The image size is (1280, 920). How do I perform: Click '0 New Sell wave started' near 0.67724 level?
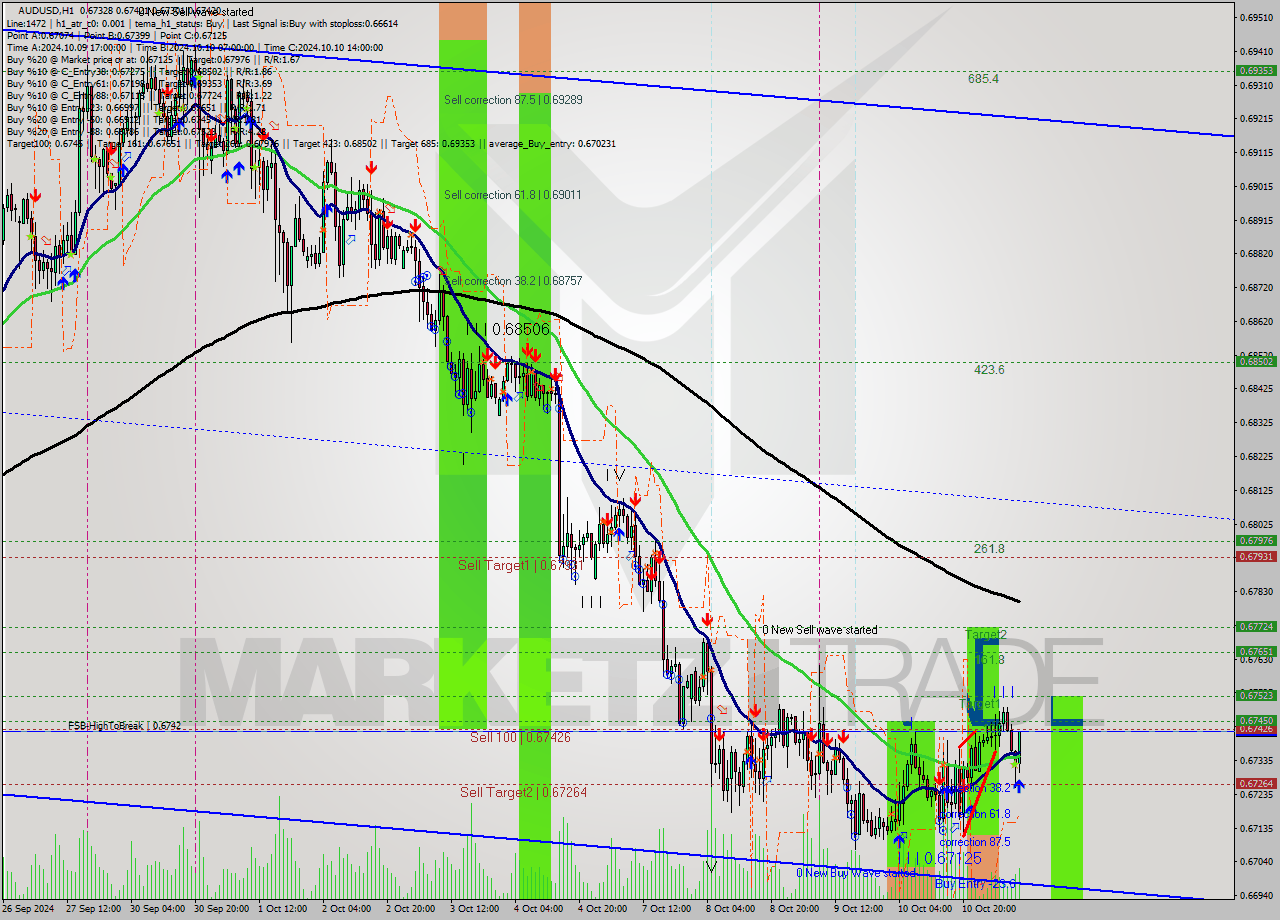pyautogui.click(x=820, y=630)
